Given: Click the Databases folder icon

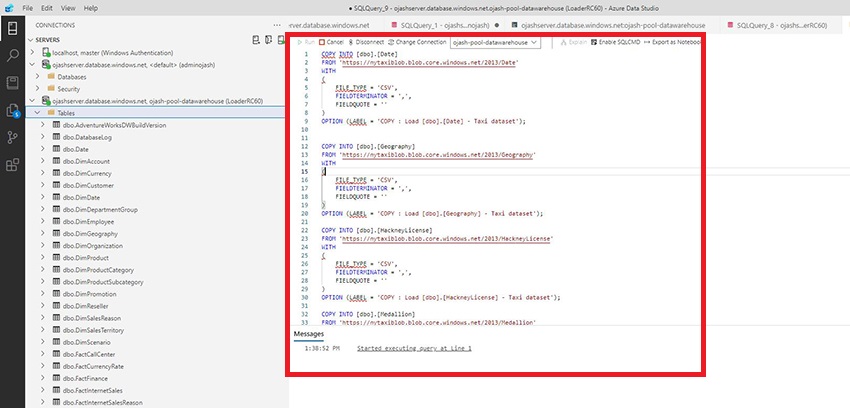Looking at the screenshot, I should [51, 76].
